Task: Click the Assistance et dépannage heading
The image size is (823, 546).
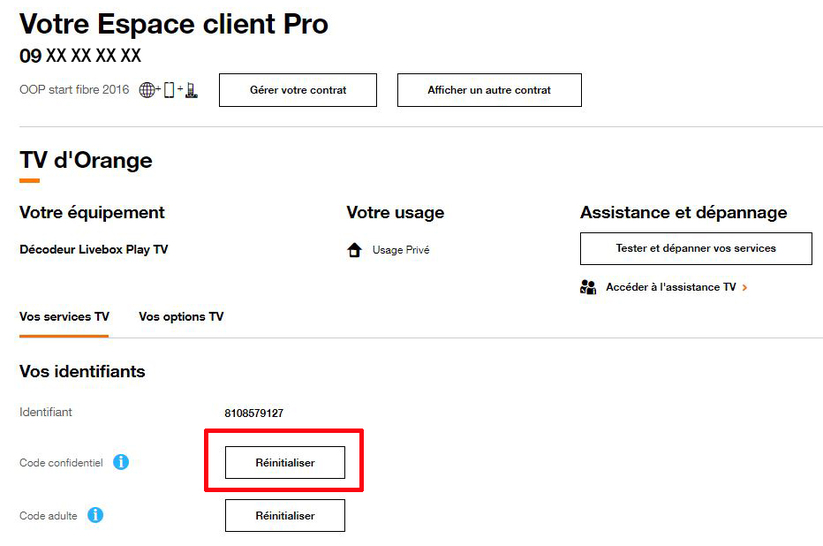Action: pos(683,213)
